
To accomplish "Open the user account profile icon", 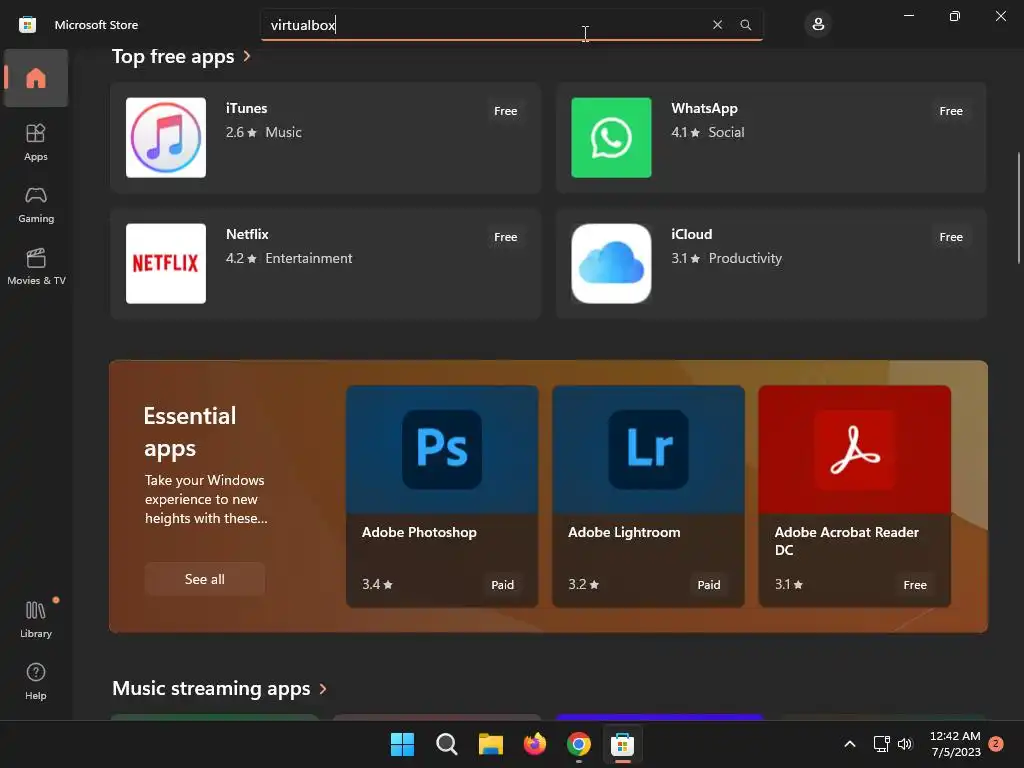I will (818, 25).
